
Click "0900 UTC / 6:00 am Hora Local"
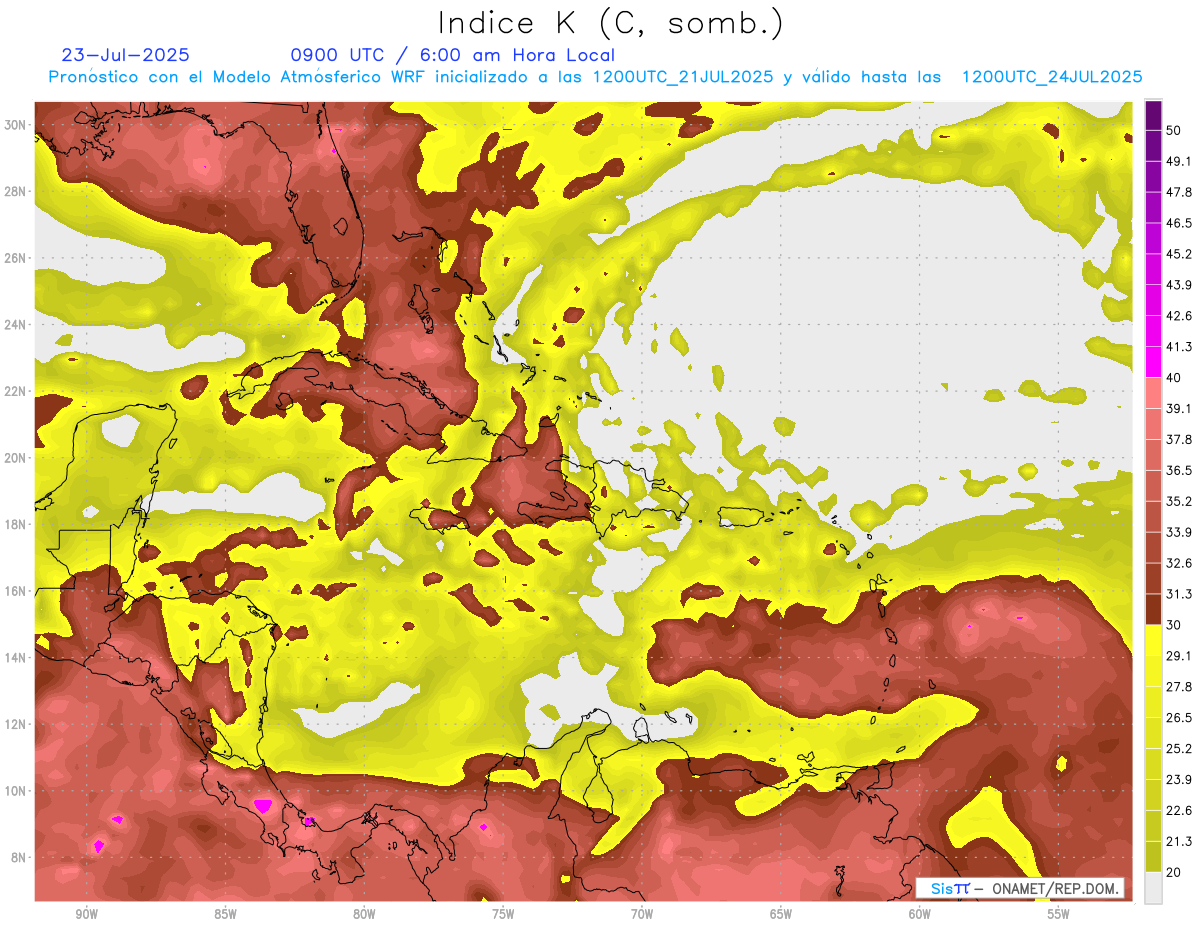[x=452, y=55]
